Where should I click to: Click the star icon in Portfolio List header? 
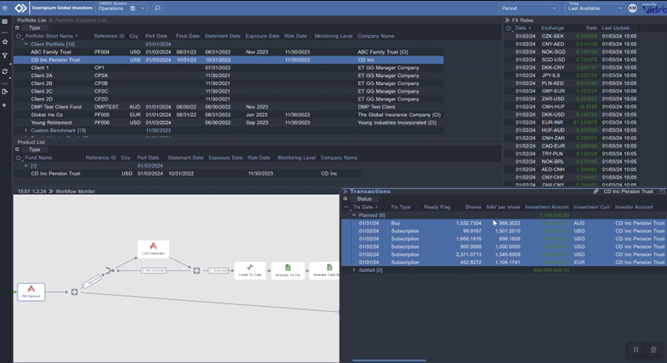coord(18,36)
